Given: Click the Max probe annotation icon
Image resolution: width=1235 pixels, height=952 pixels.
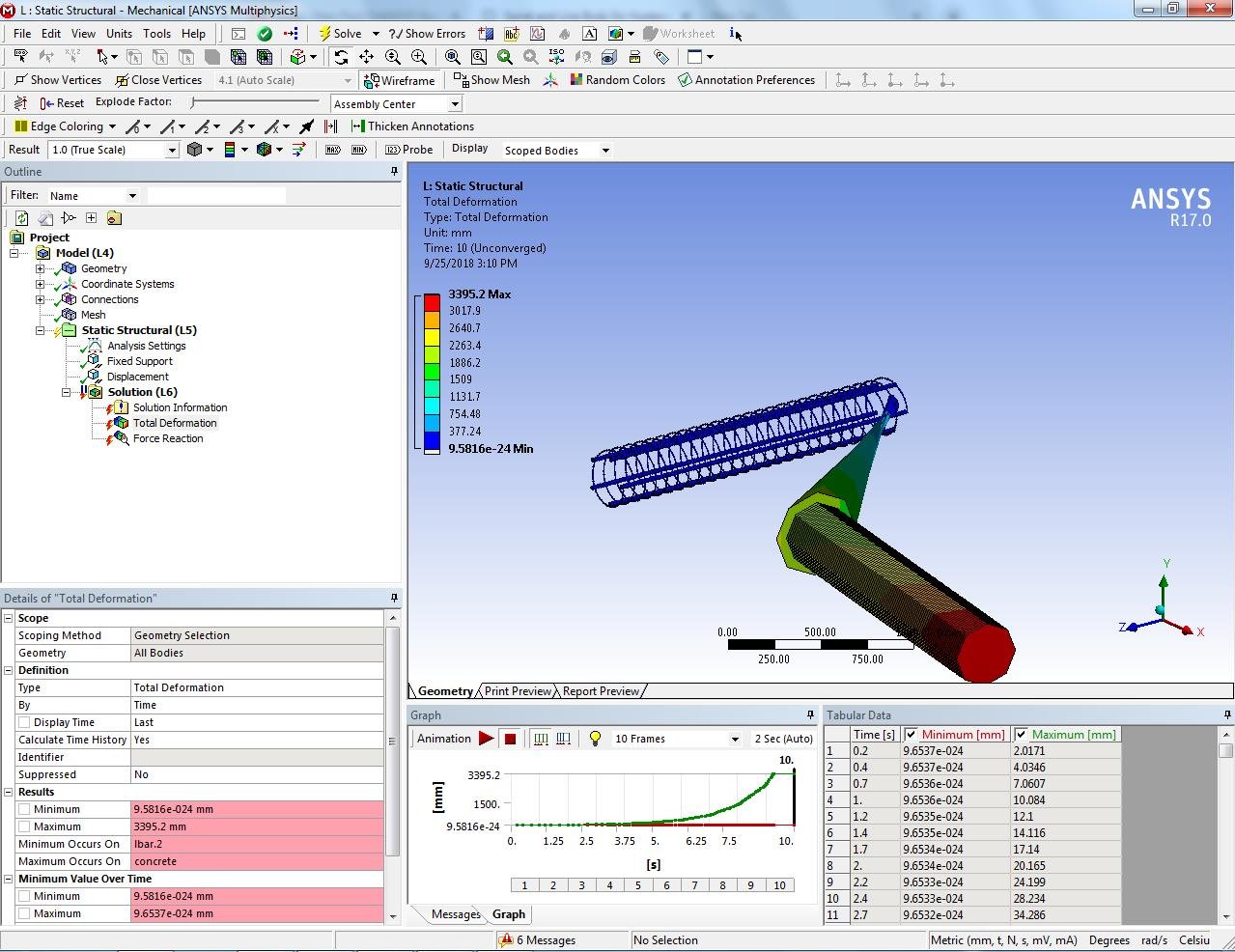Looking at the screenshot, I should [333, 150].
